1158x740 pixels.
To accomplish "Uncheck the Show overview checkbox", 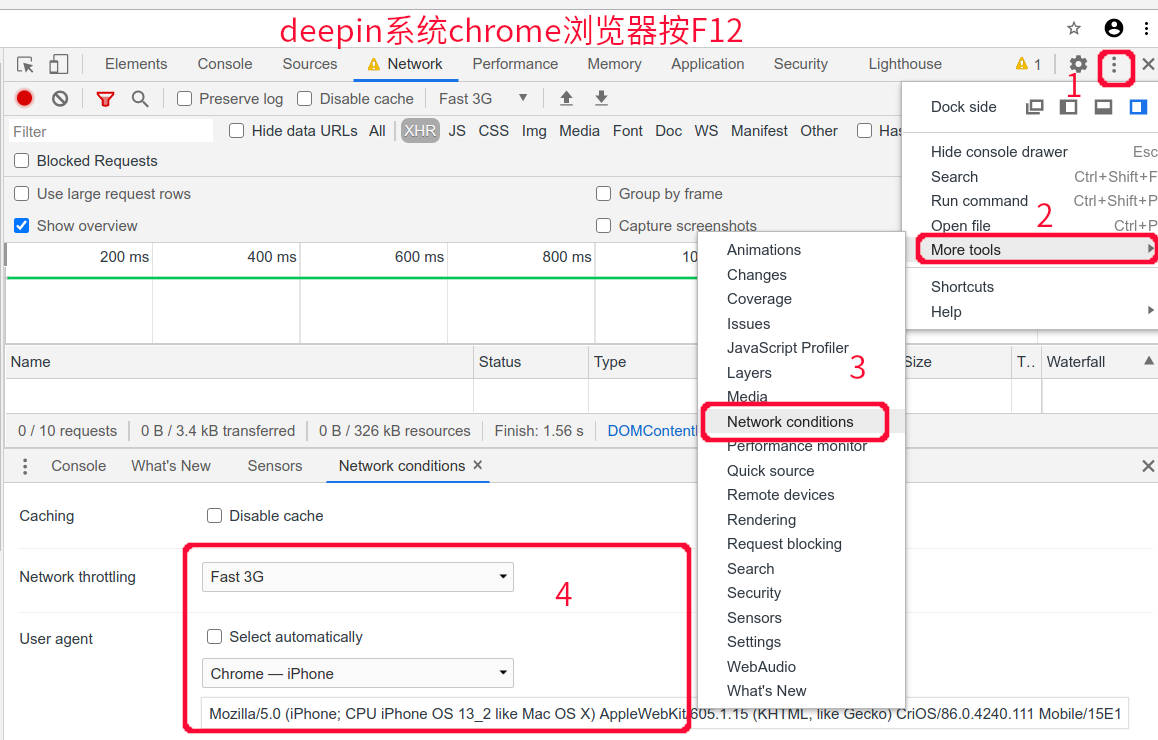I will tap(22, 225).
